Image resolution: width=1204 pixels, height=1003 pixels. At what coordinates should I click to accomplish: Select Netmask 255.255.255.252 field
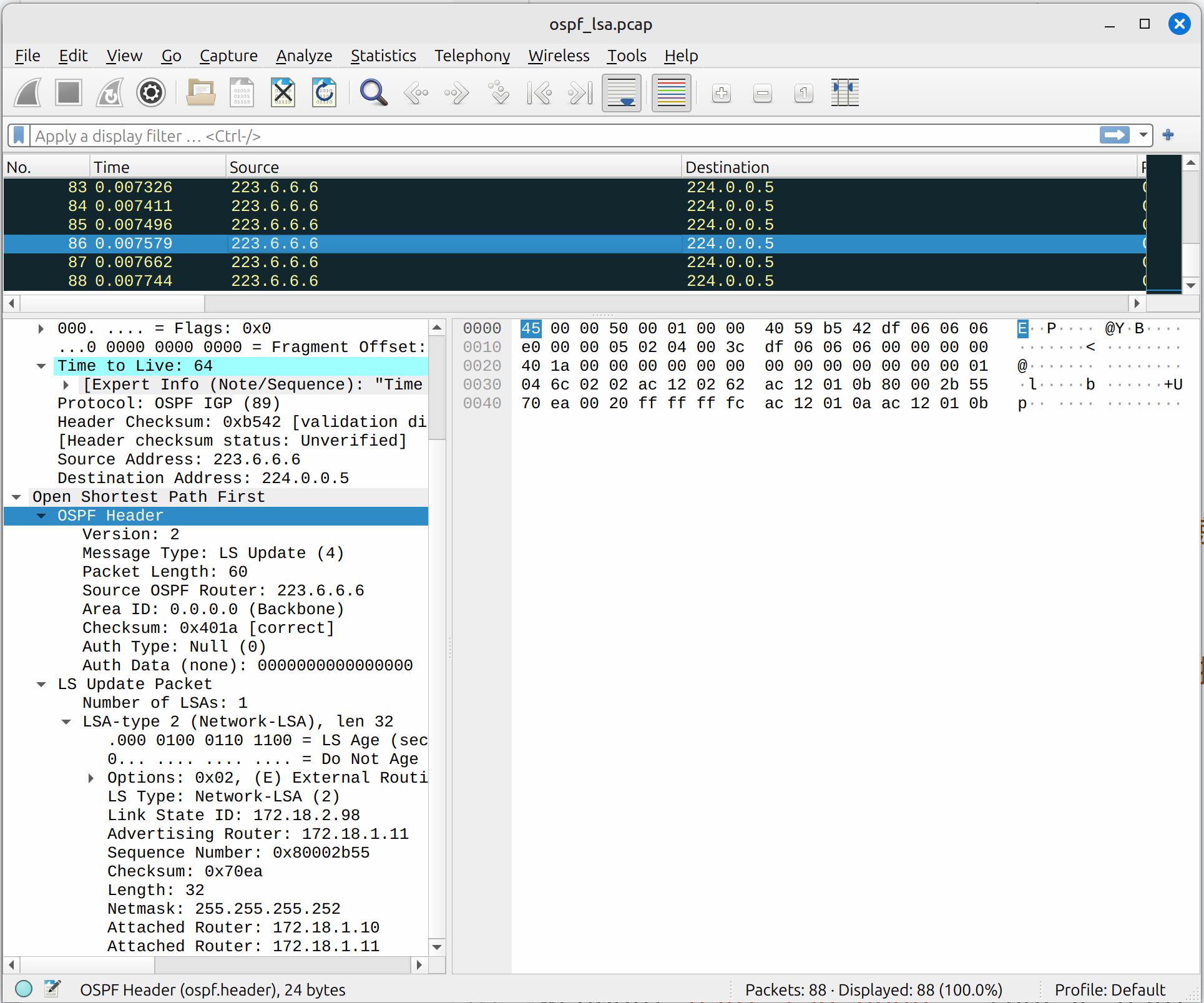click(223, 909)
